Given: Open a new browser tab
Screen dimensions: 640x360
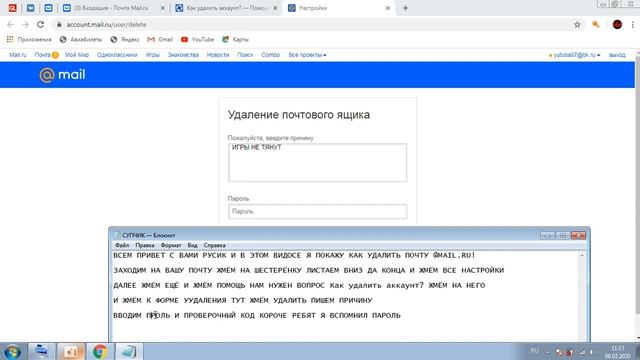Looking at the screenshot, I should 405,8.
